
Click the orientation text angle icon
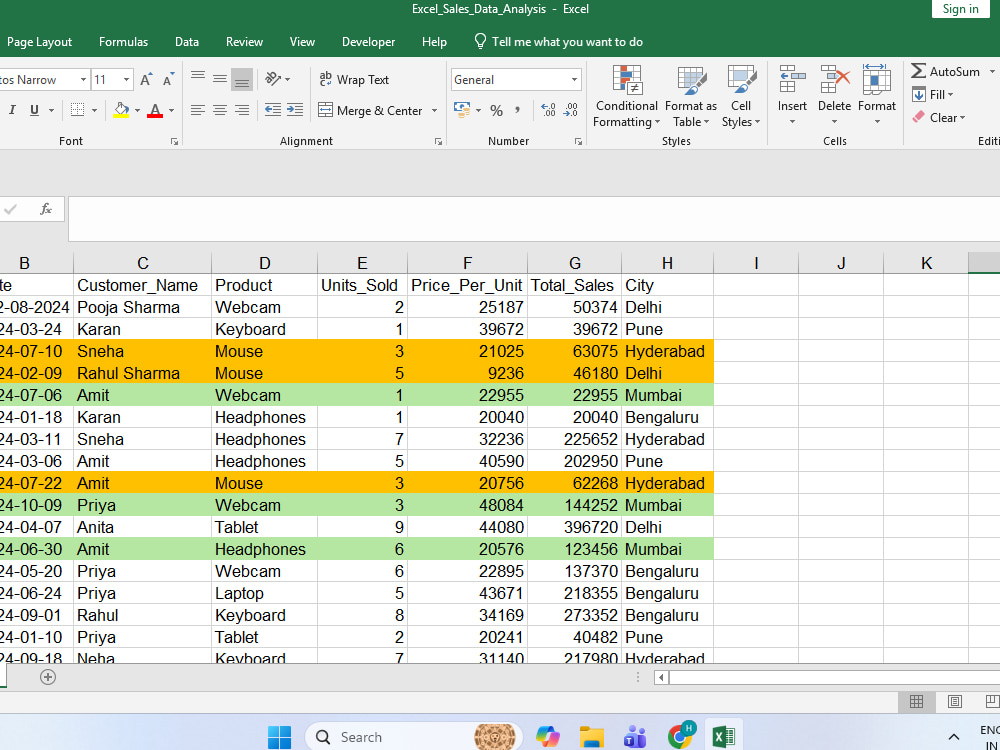(x=274, y=79)
